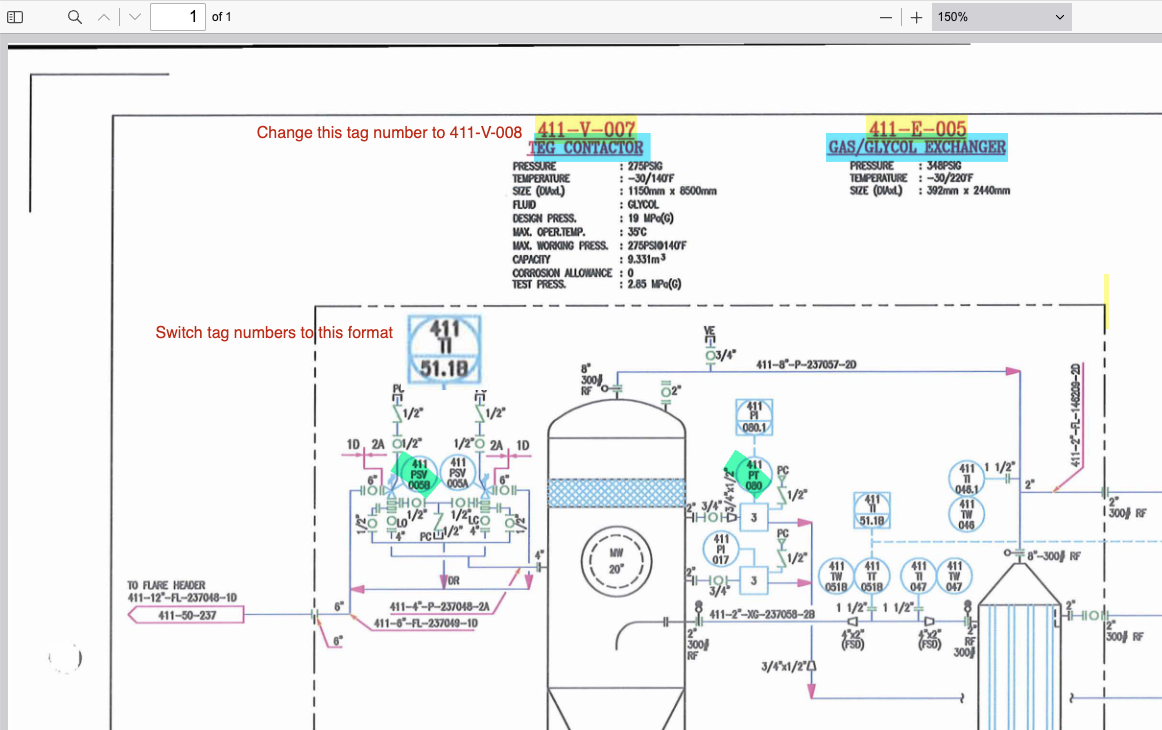Click the MW 20" manway circle

[x=616, y=560]
